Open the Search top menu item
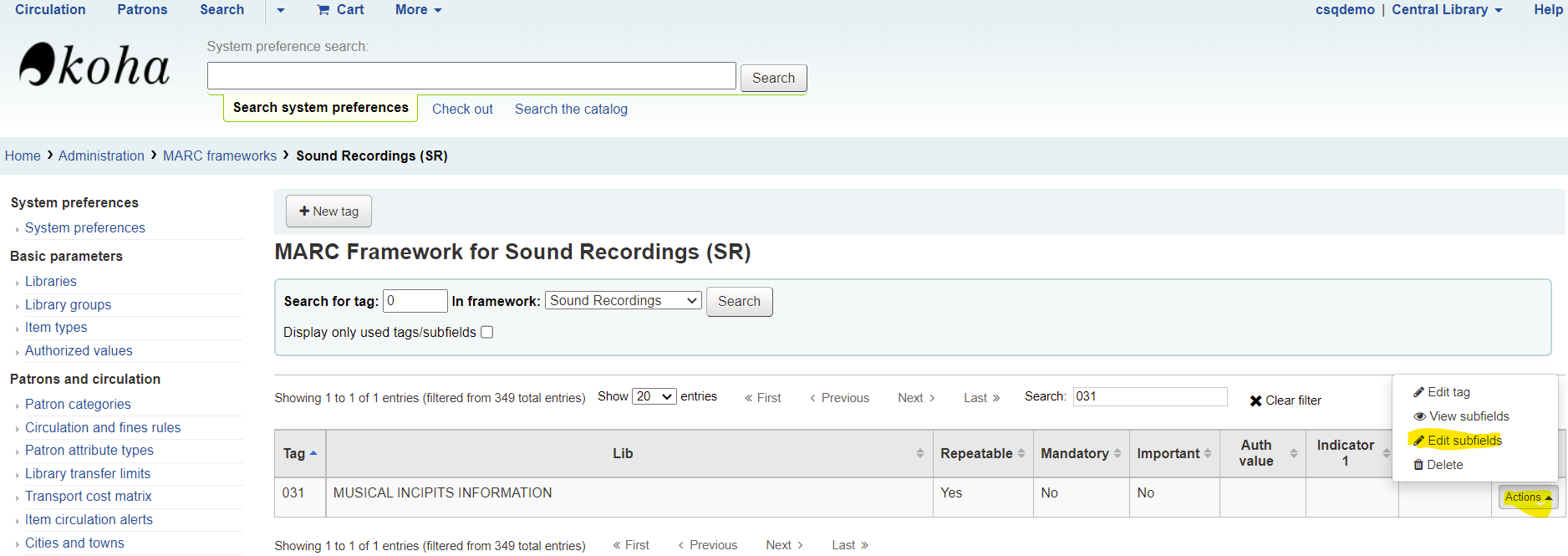The image size is (1568, 556). click(222, 9)
